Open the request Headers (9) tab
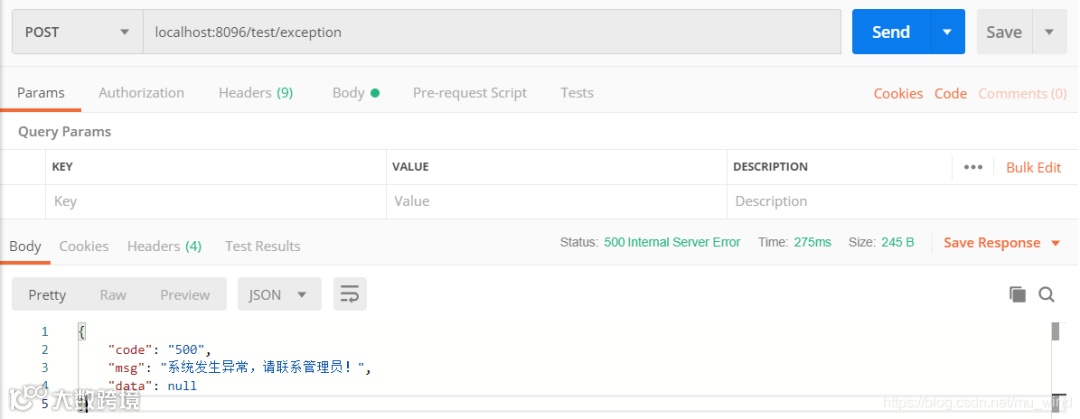The width and height of the screenshot is (1080, 419). click(x=255, y=93)
